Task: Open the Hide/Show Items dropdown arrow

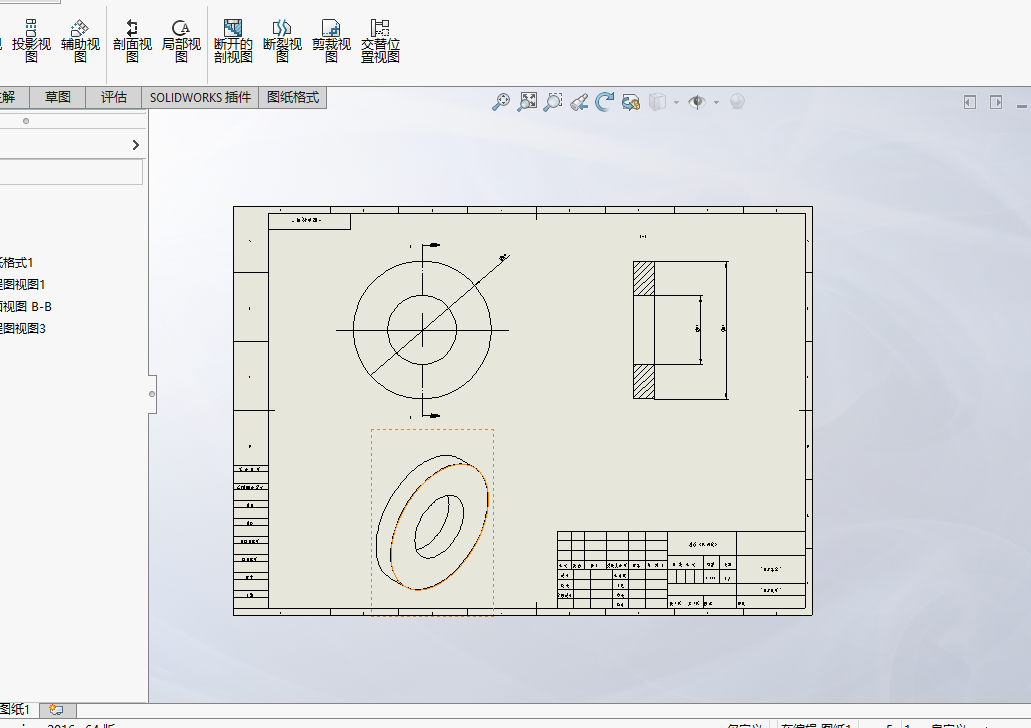Action: click(716, 103)
